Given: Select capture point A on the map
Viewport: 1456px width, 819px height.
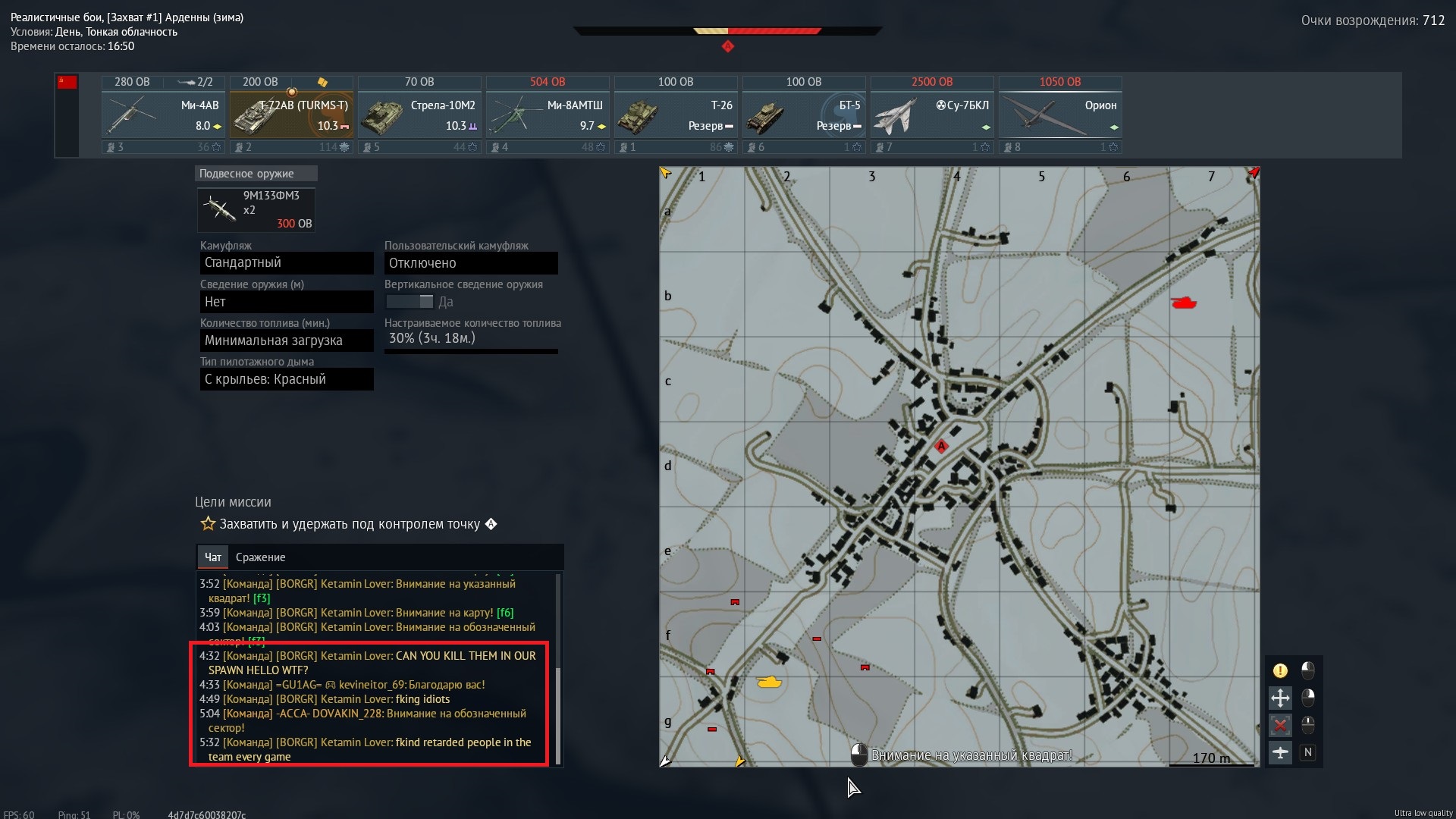Looking at the screenshot, I should (941, 446).
